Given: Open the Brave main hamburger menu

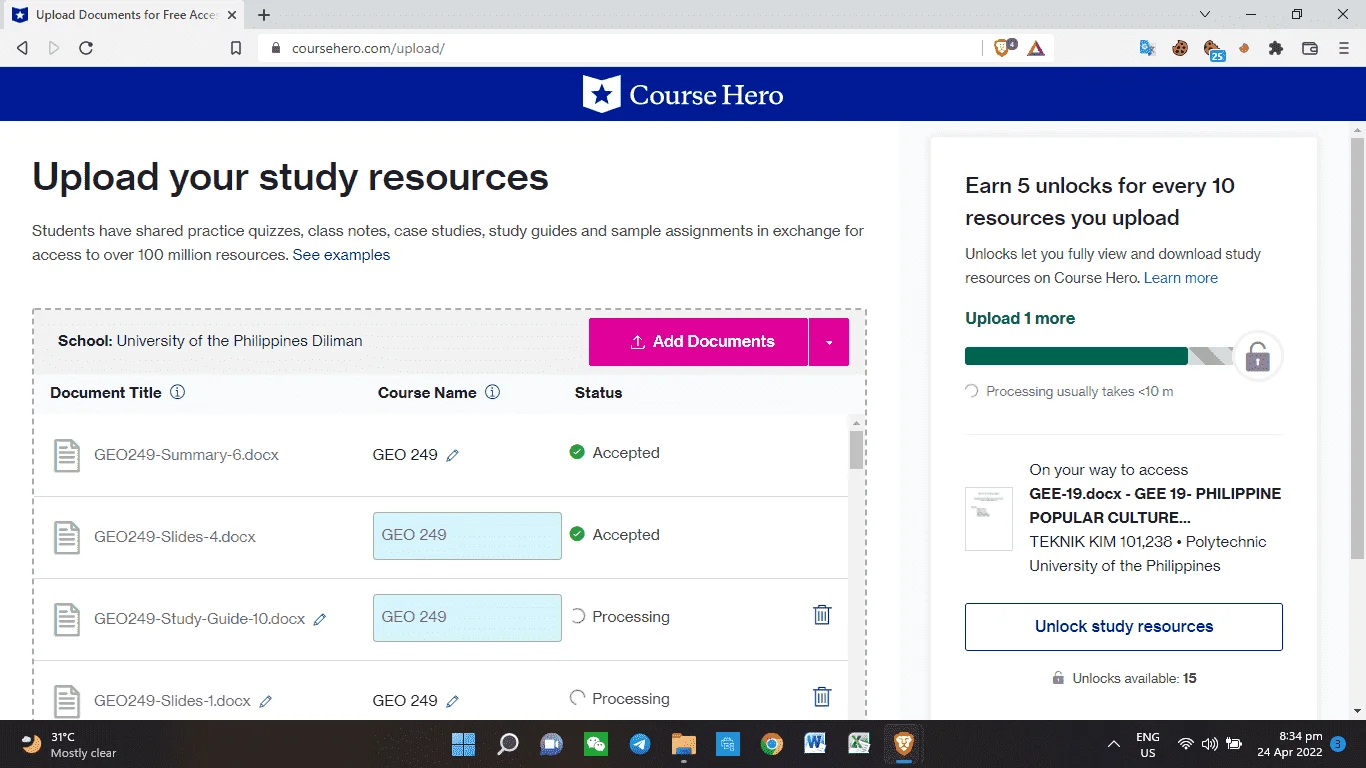Looking at the screenshot, I should [1344, 48].
